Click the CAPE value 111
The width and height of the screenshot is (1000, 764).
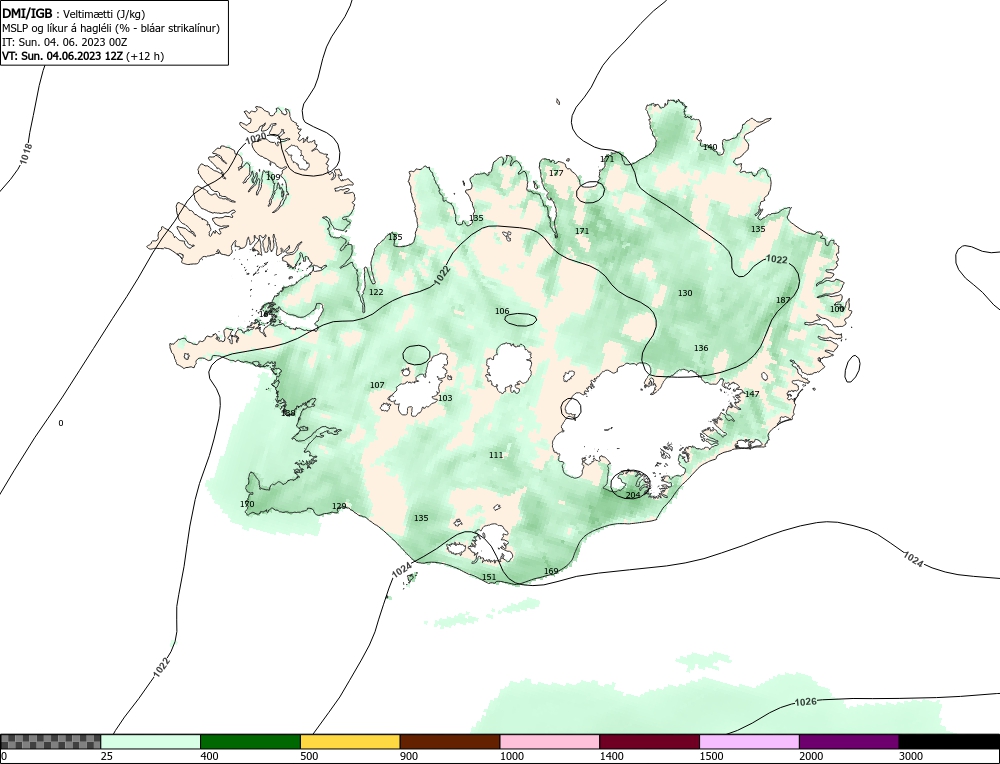coord(496,455)
